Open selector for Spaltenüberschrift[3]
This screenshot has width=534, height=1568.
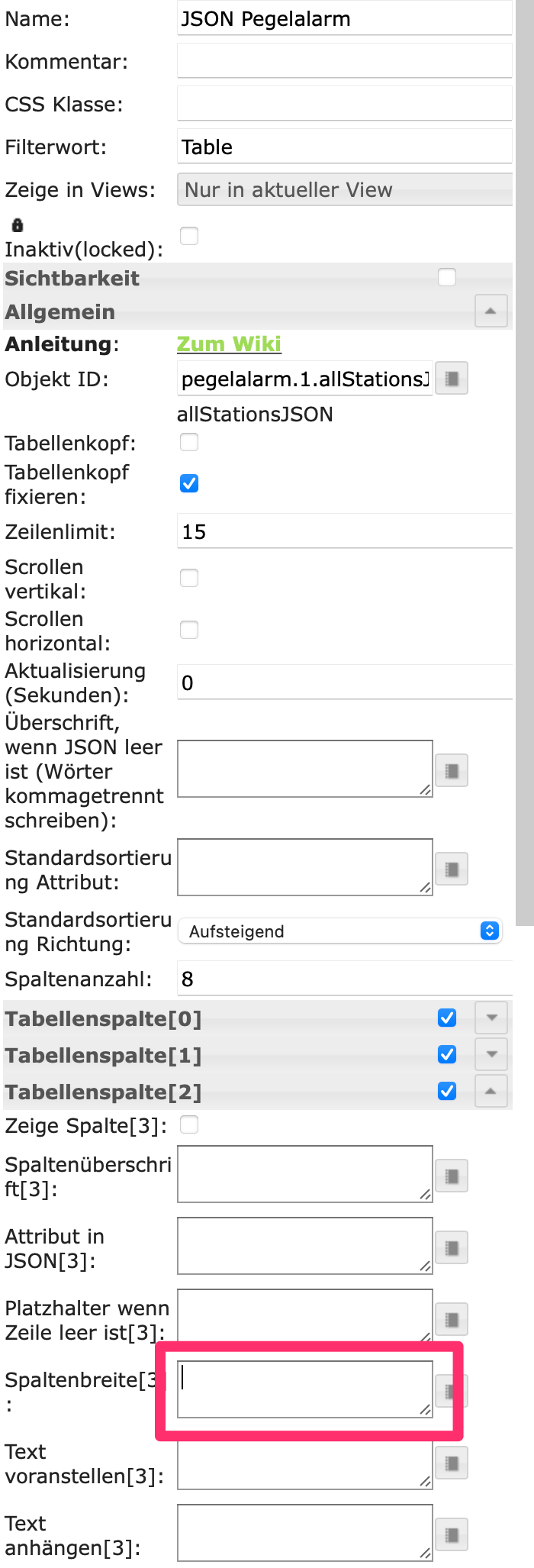coord(451,1176)
